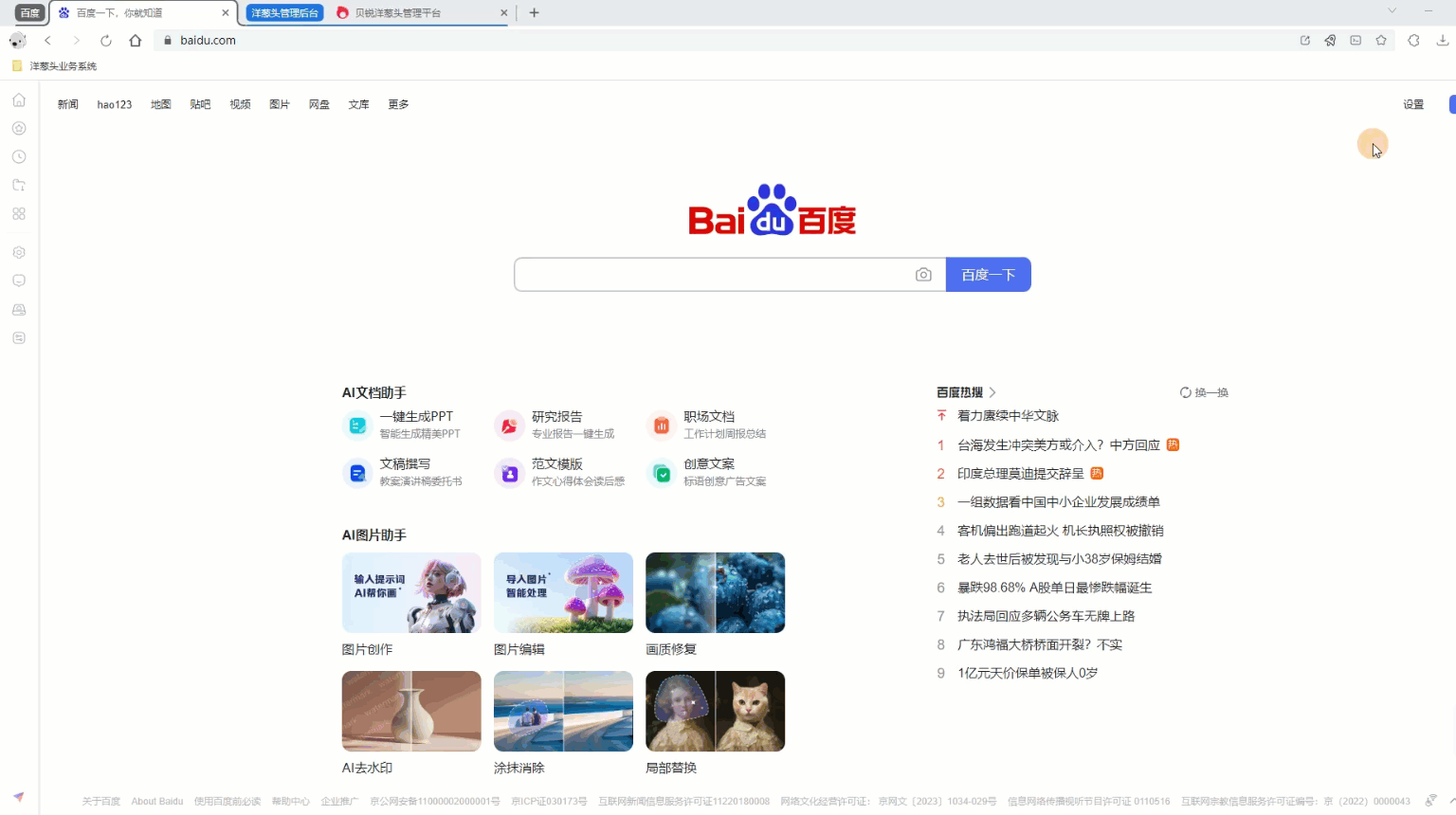The height and width of the screenshot is (815, 1456).
Task: Open hot search 台海发生冲突美方或介入？中方回应
Action: pyautogui.click(x=1059, y=445)
